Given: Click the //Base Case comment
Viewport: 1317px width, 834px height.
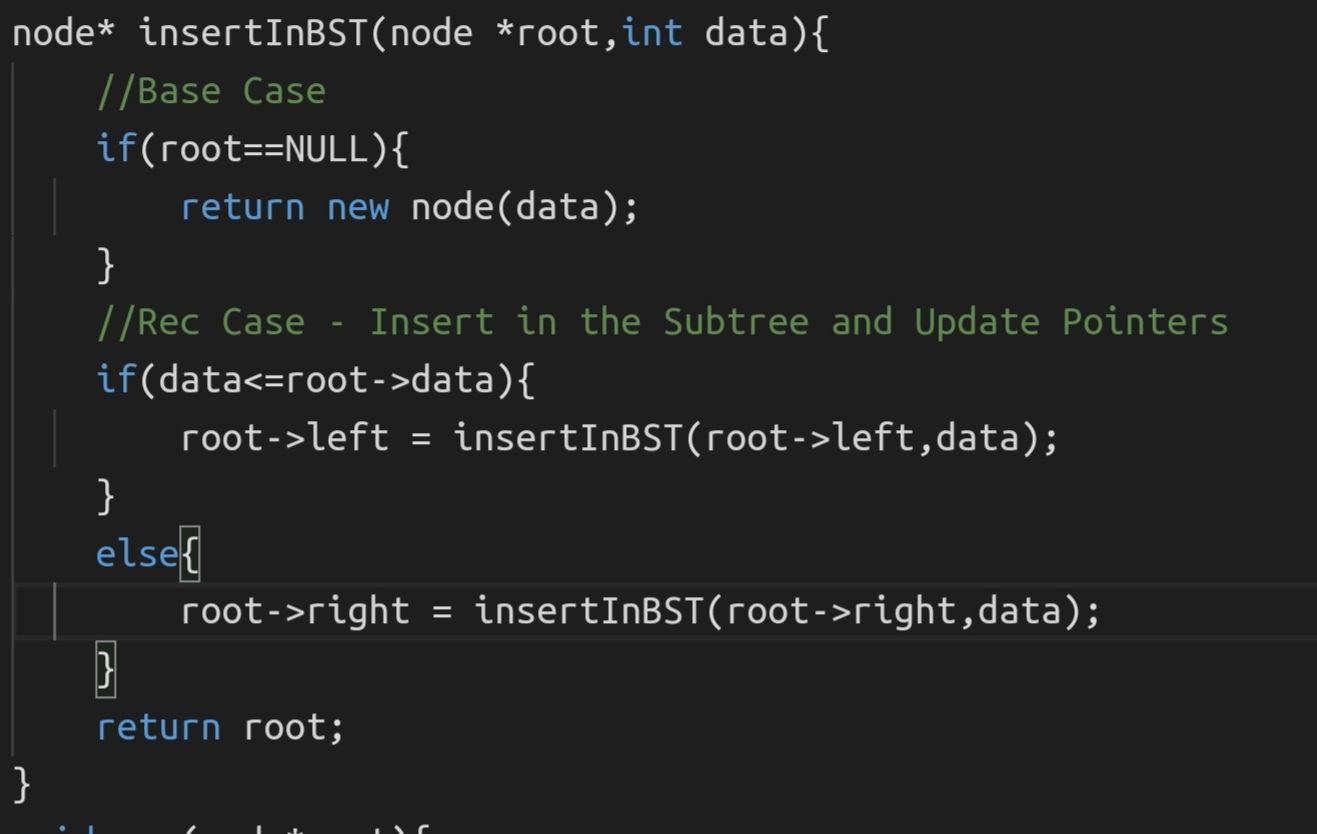Looking at the screenshot, I should point(211,92).
